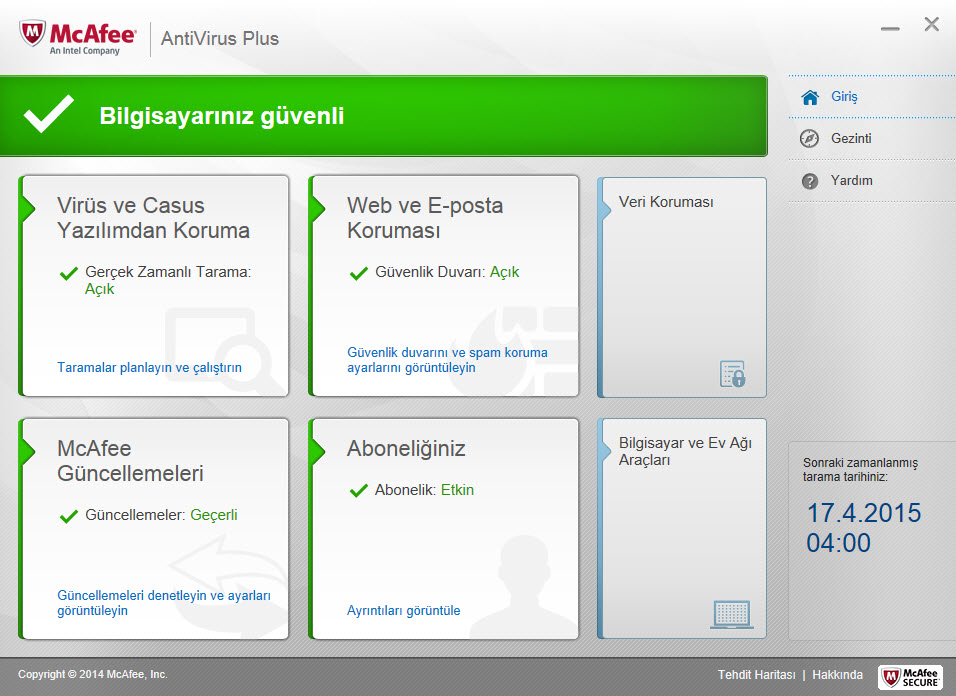Open the Tehdit Haritası link
Viewport: 956px width, 696px height.
point(756,675)
